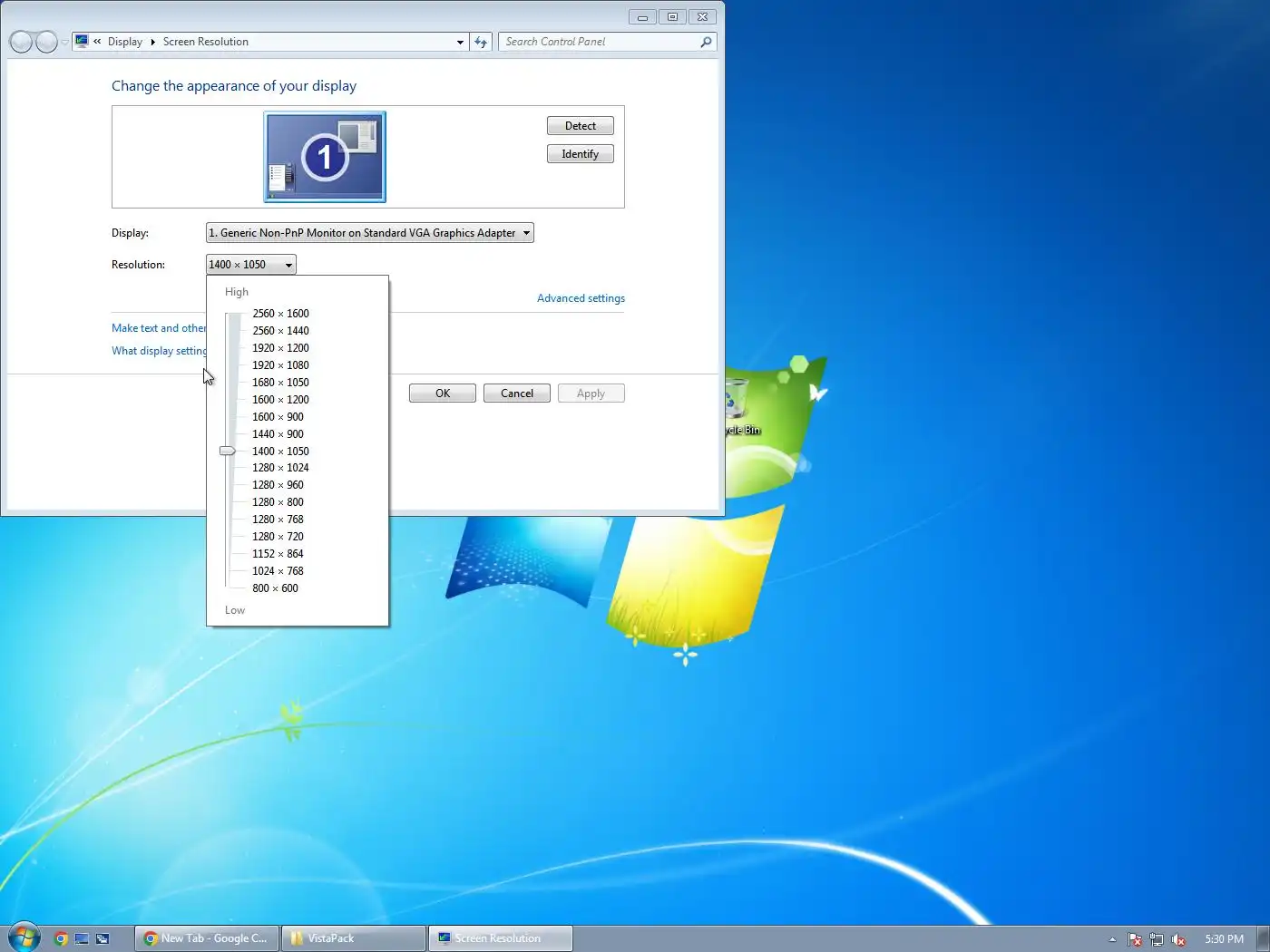This screenshot has width=1270, height=952.
Task: Open Make text and other items link
Action: [159, 328]
